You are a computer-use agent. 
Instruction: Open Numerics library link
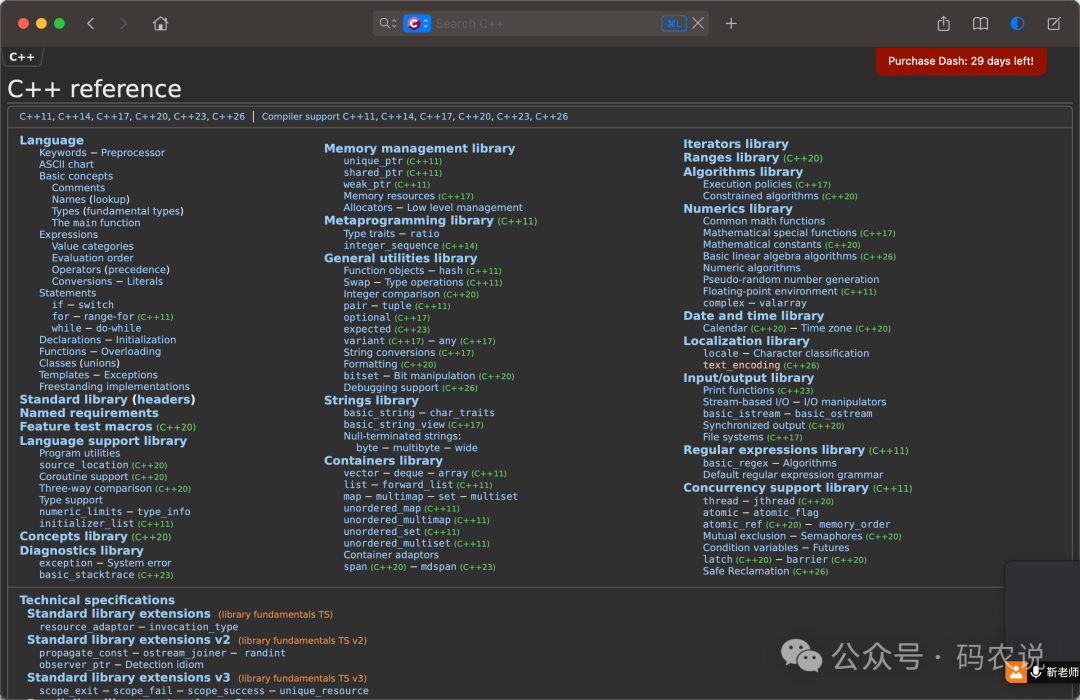(x=738, y=209)
